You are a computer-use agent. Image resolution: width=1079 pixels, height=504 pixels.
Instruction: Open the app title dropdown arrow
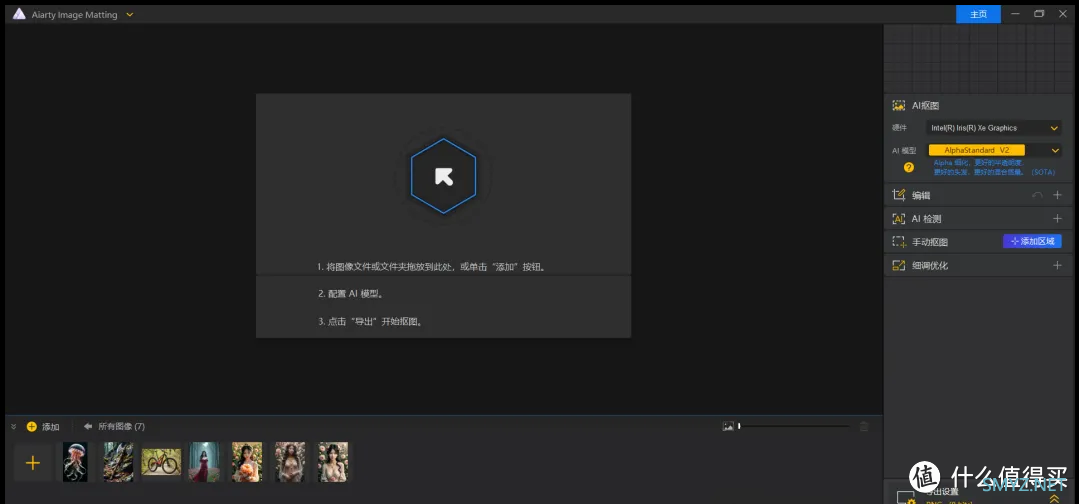tap(130, 14)
